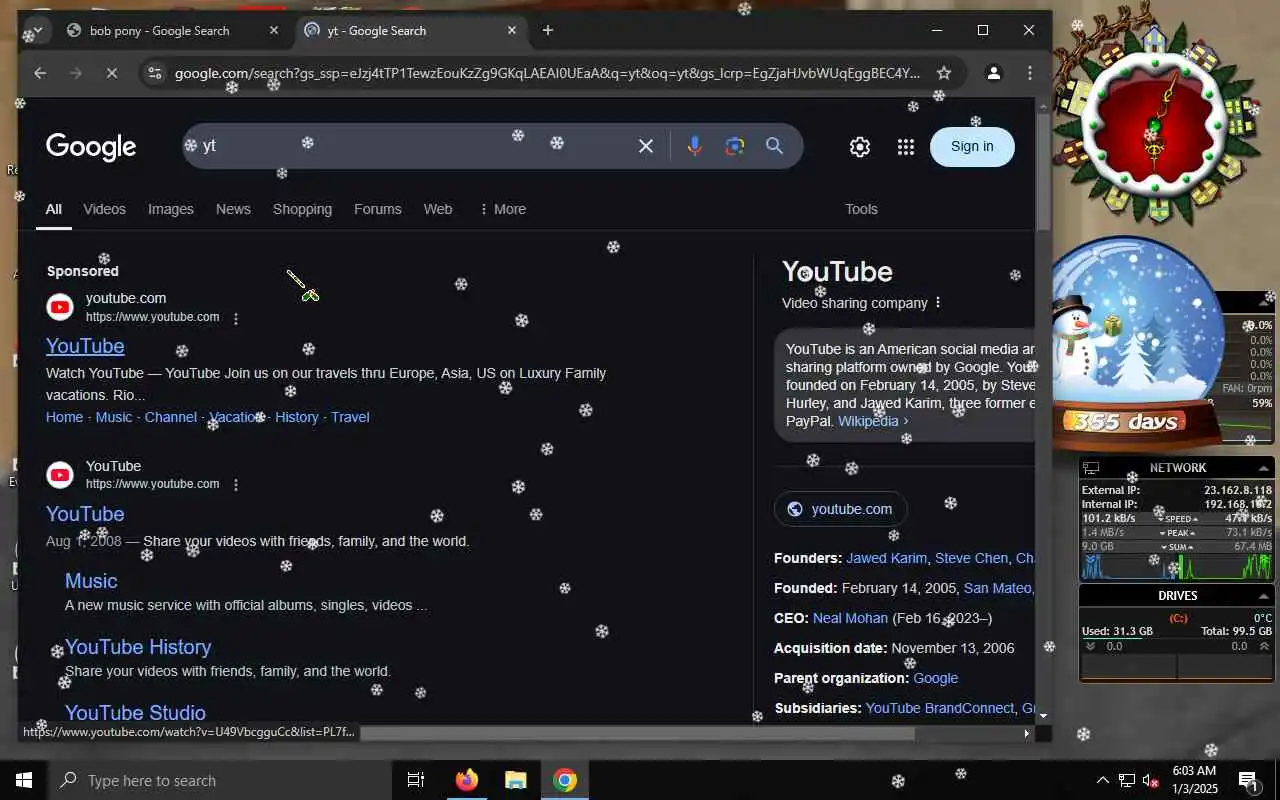
Task: Click the vertical scrollbar of the page
Action: (x=1044, y=170)
